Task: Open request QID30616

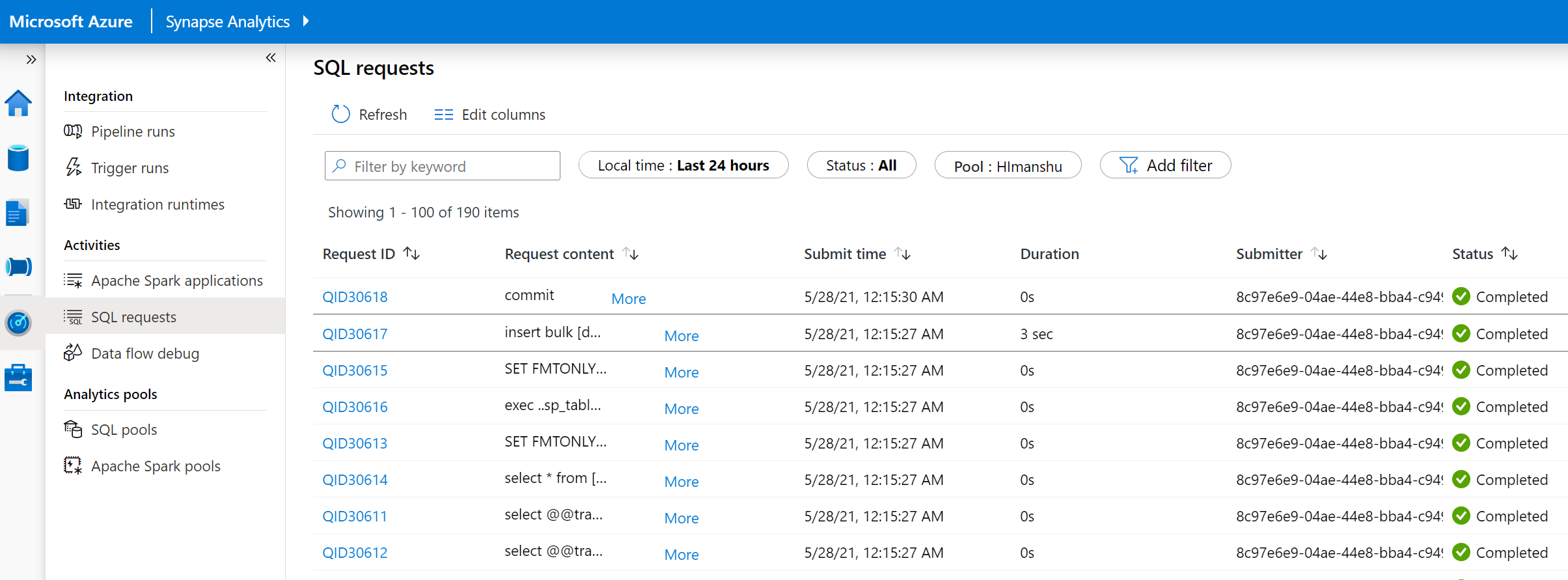Action: click(x=355, y=407)
